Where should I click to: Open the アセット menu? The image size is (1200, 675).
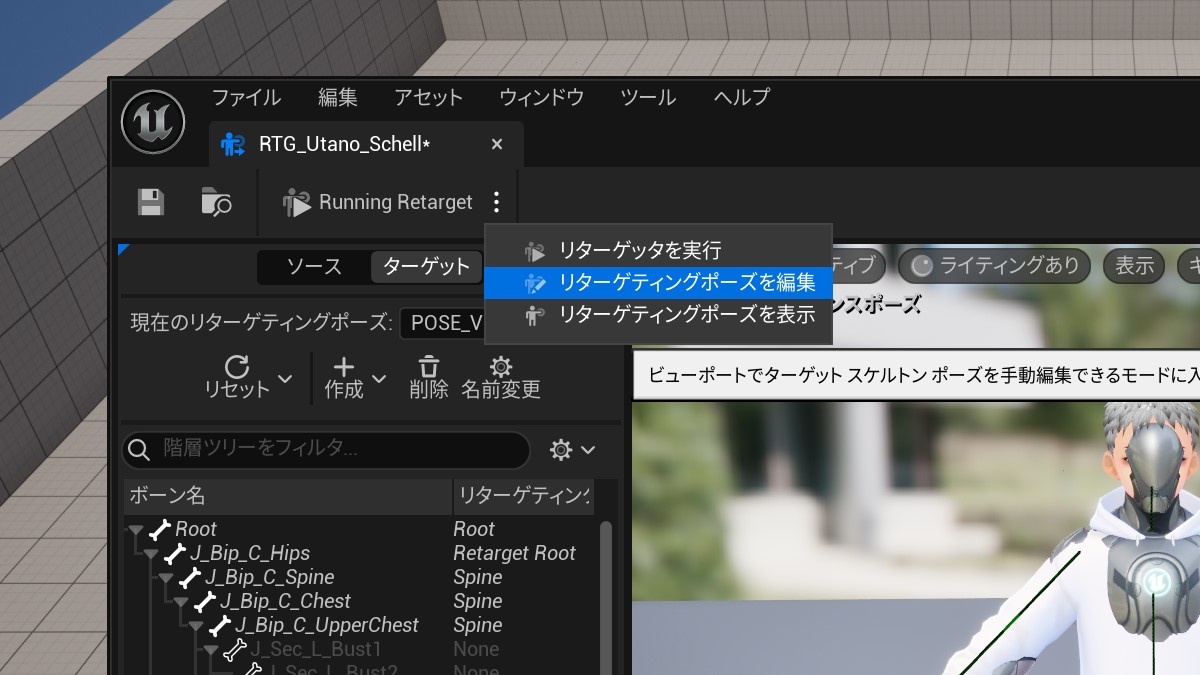428,97
